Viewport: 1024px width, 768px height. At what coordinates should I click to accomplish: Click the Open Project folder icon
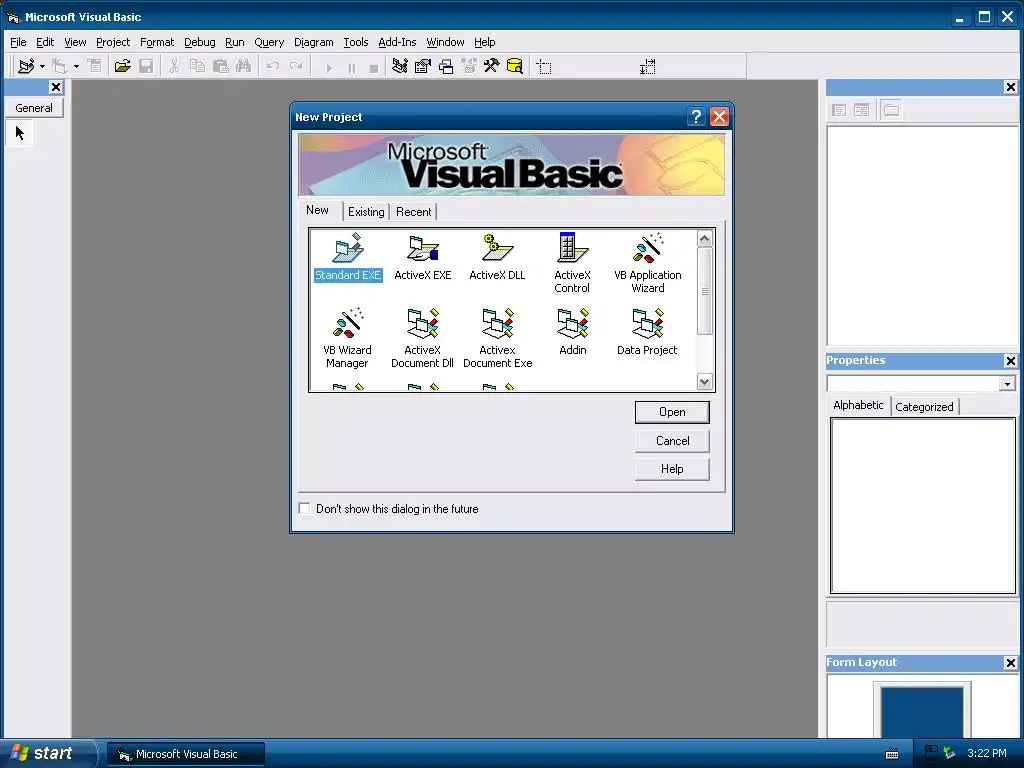click(122, 66)
